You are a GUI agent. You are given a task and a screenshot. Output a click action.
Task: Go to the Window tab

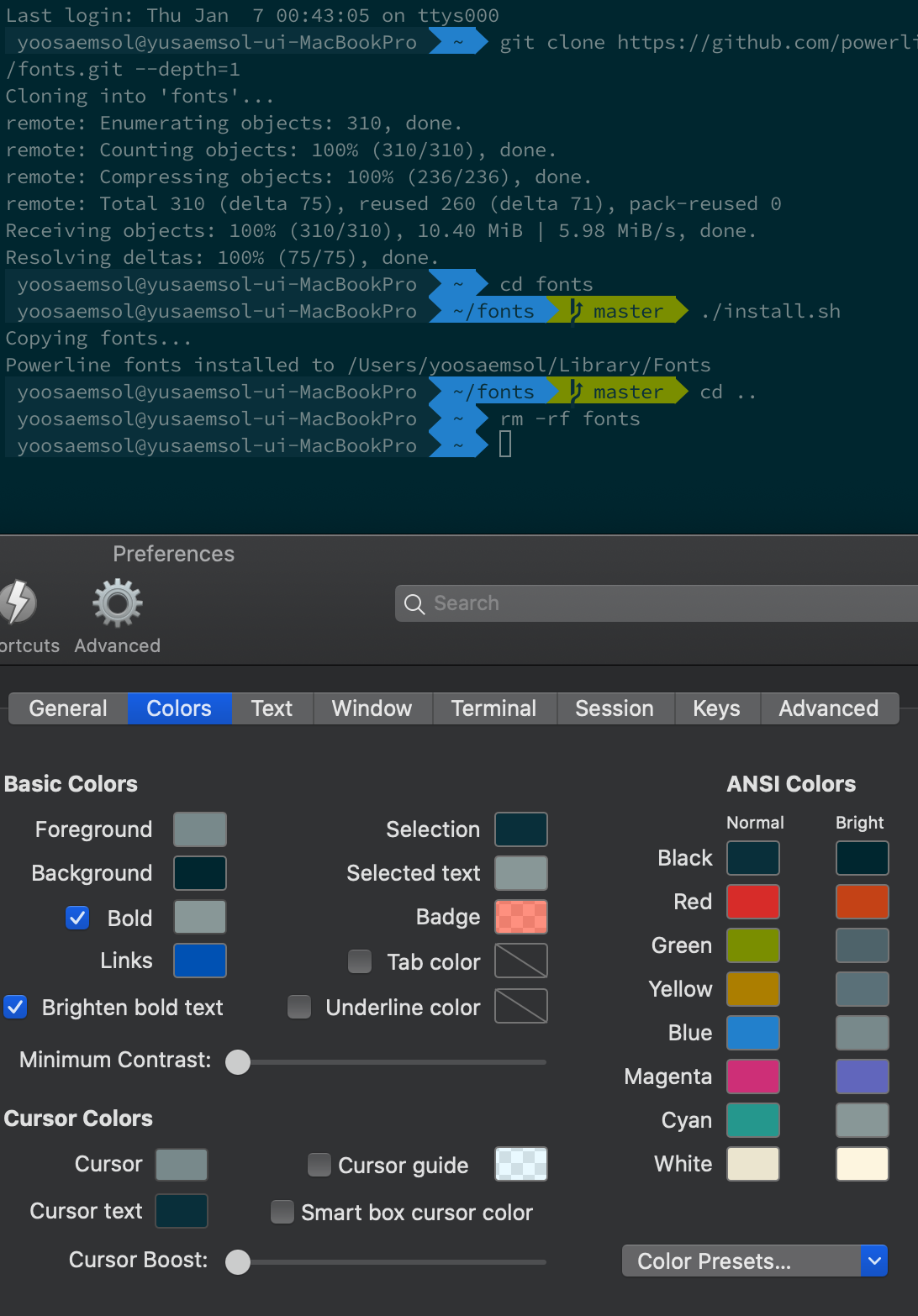click(372, 708)
